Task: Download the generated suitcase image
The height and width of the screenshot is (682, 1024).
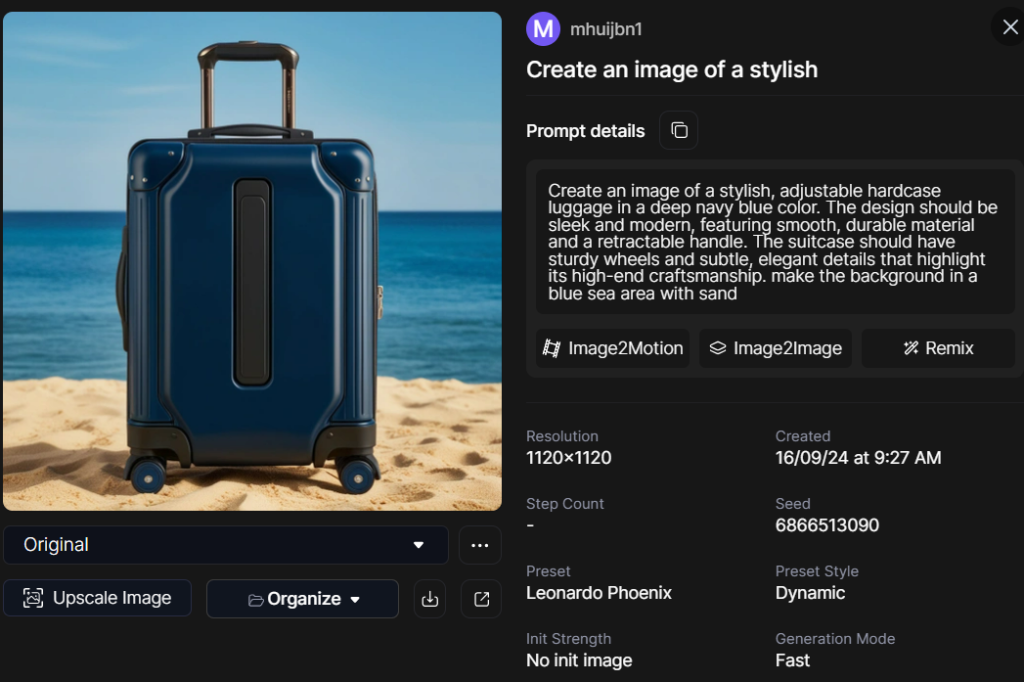Action: (430, 599)
